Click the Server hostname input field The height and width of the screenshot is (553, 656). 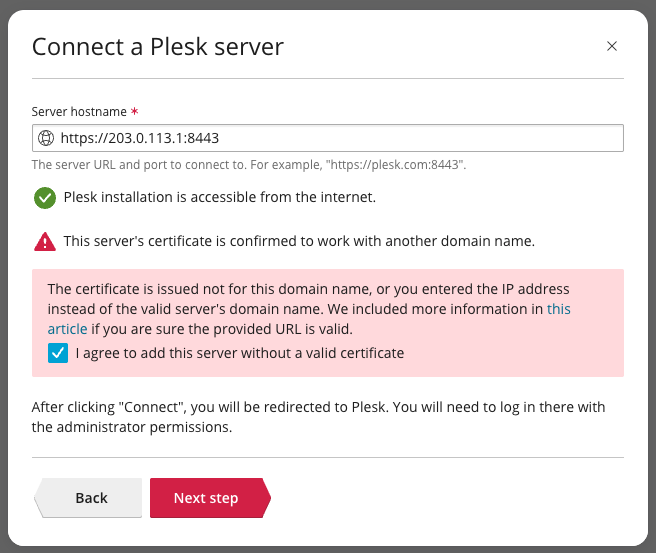(328, 138)
